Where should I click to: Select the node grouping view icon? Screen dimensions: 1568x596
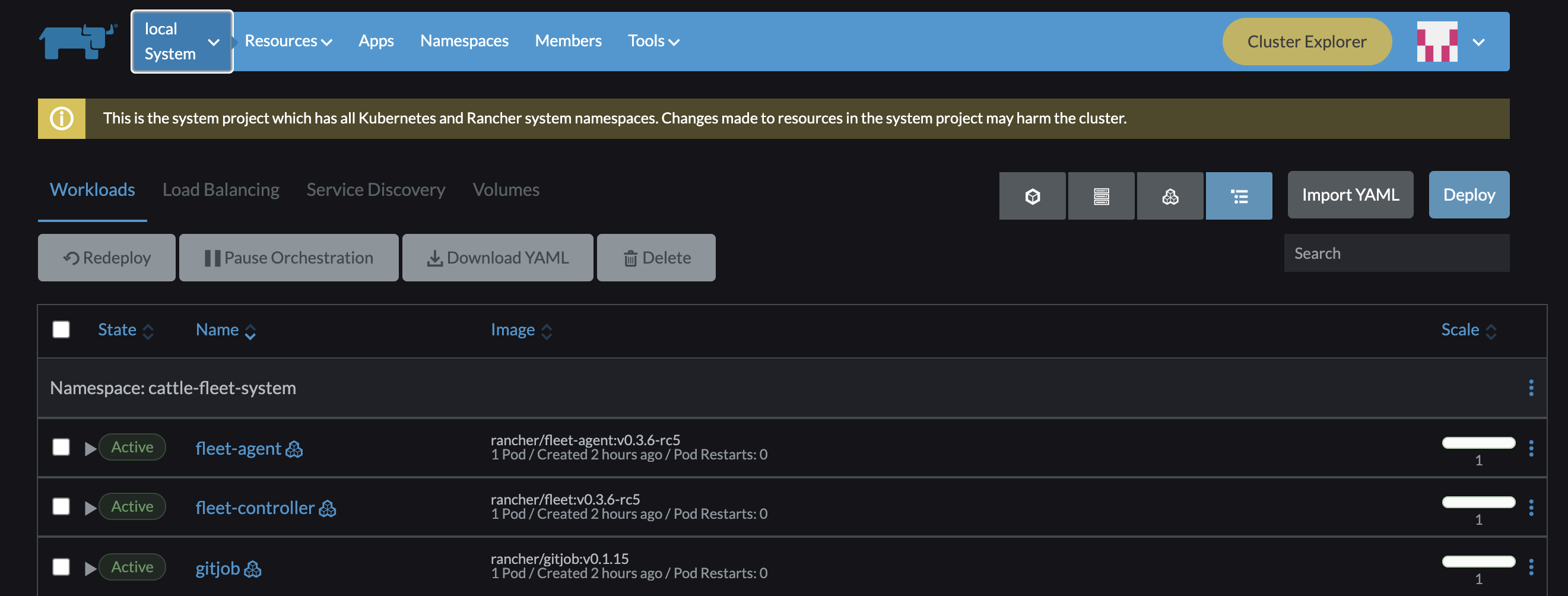1101,196
